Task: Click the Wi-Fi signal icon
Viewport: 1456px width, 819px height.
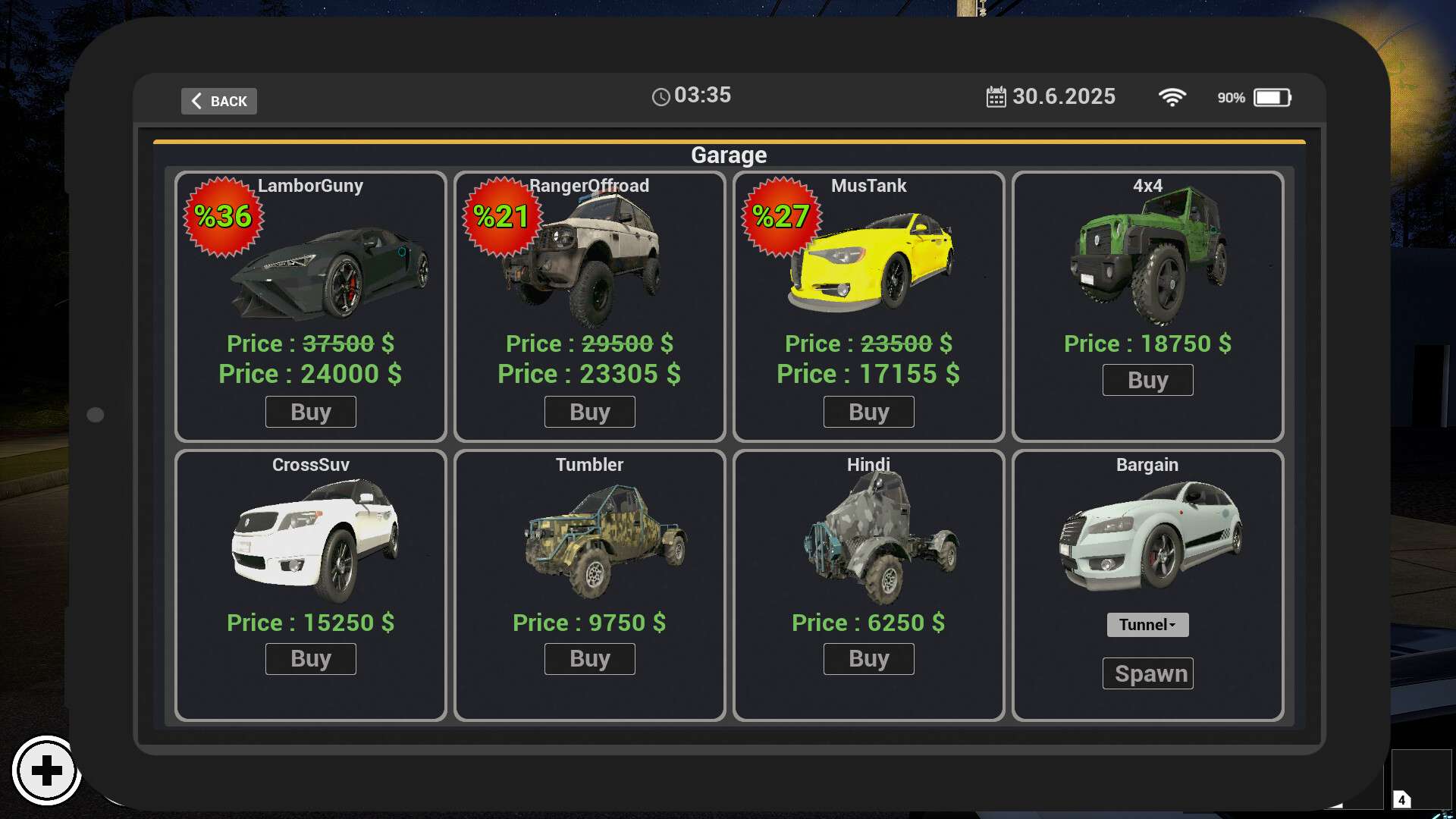Action: point(1172,97)
